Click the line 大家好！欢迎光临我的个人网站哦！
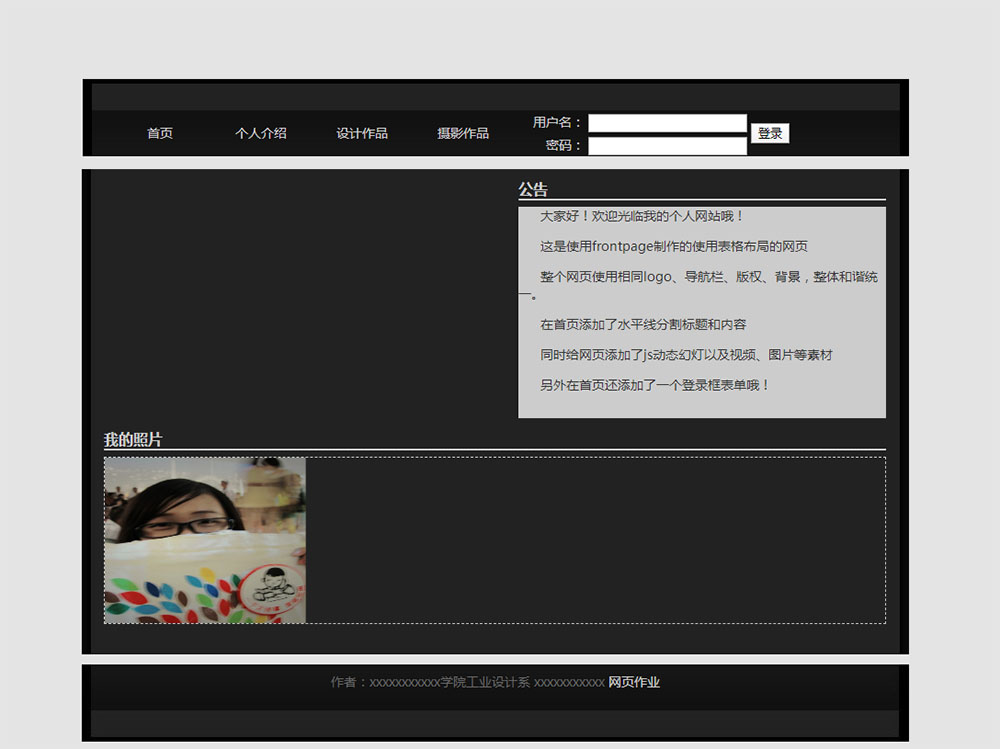 point(642,216)
